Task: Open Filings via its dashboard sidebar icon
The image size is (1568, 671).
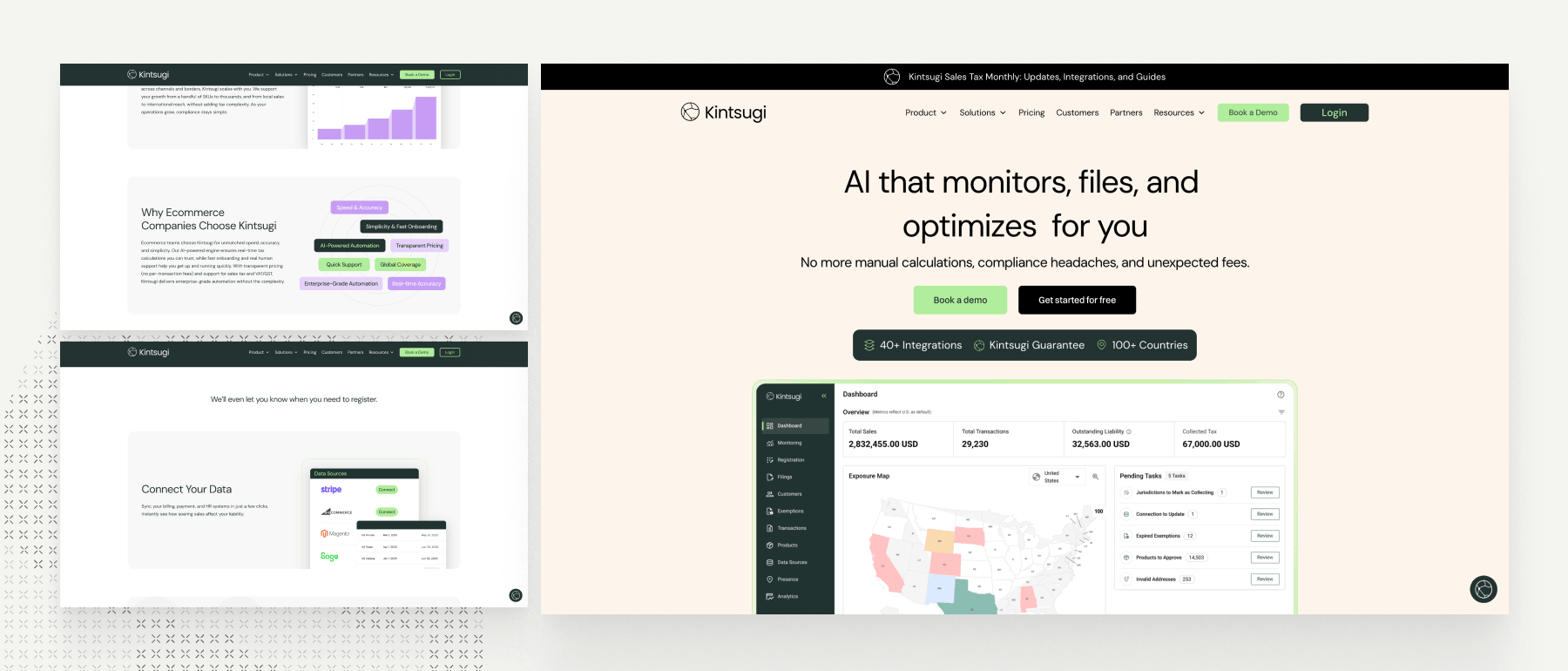Action: pos(770,477)
